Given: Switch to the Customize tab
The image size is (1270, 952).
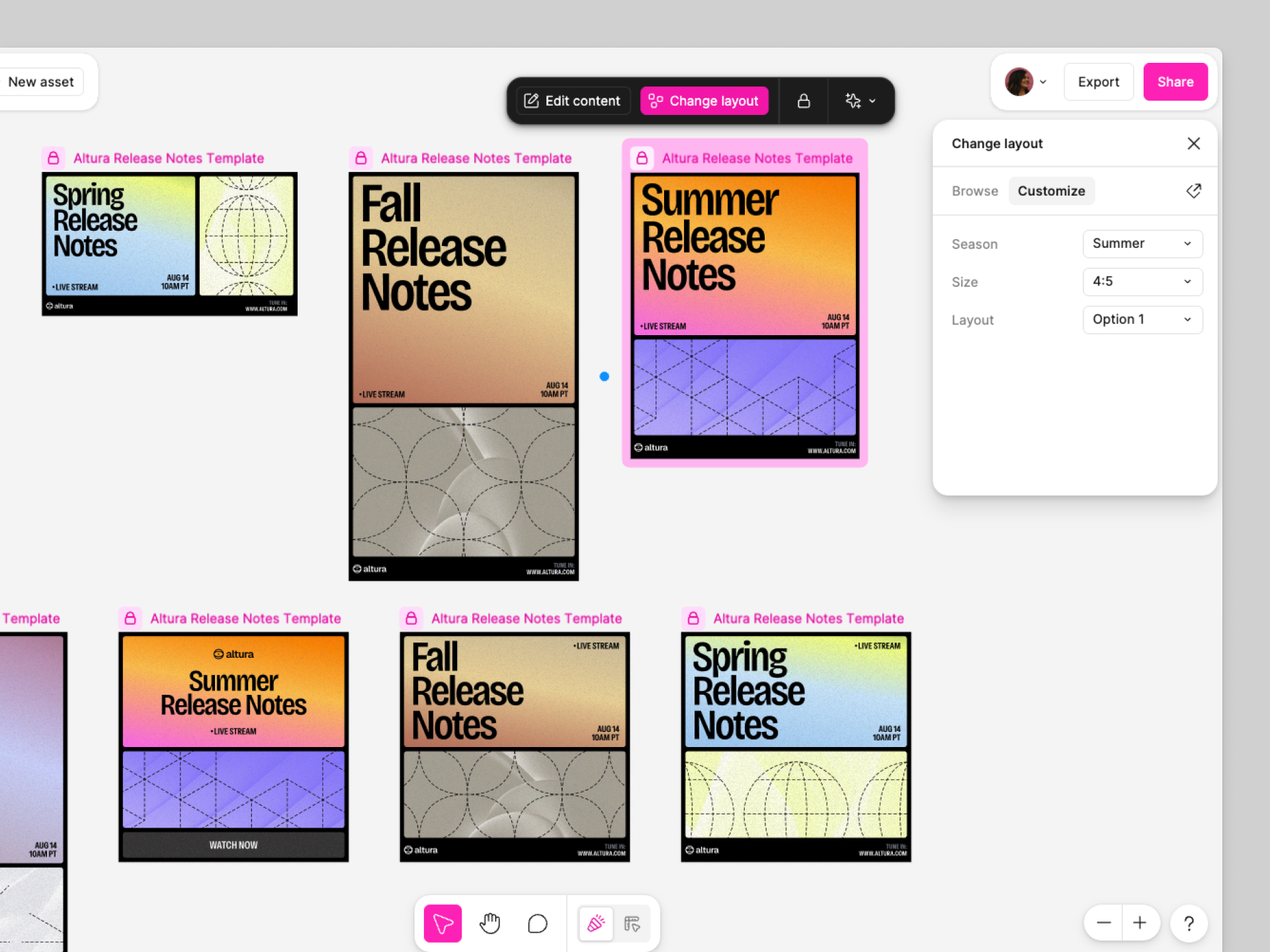Looking at the screenshot, I should pos(1051,191).
